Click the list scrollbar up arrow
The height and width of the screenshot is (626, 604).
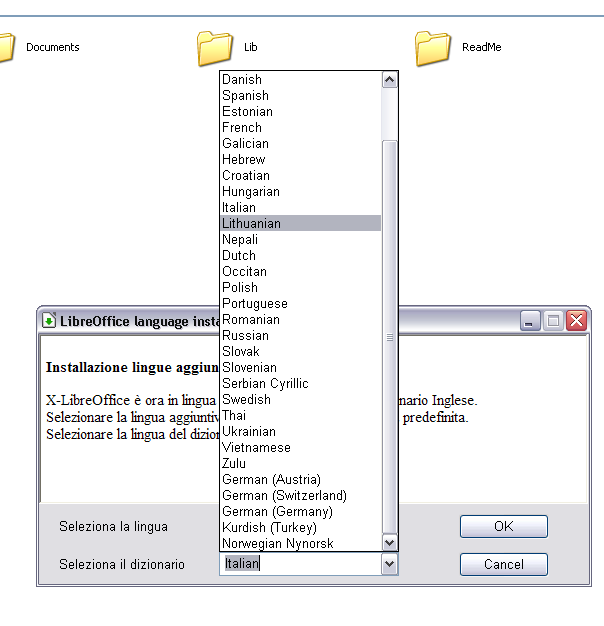click(389, 80)
